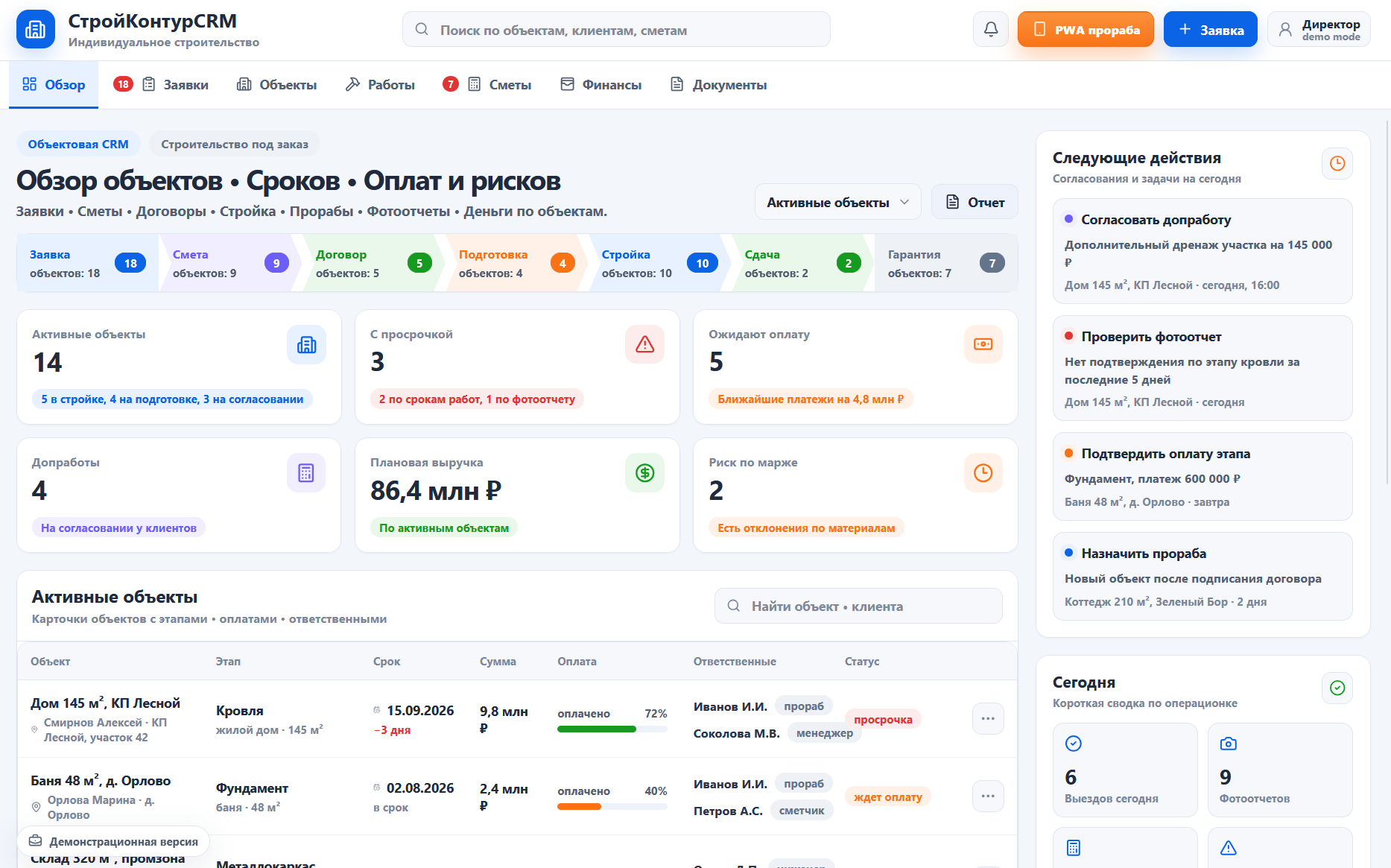Select the Смета pipeline stage
1391x868 pixels.
[x=231, y=262]
